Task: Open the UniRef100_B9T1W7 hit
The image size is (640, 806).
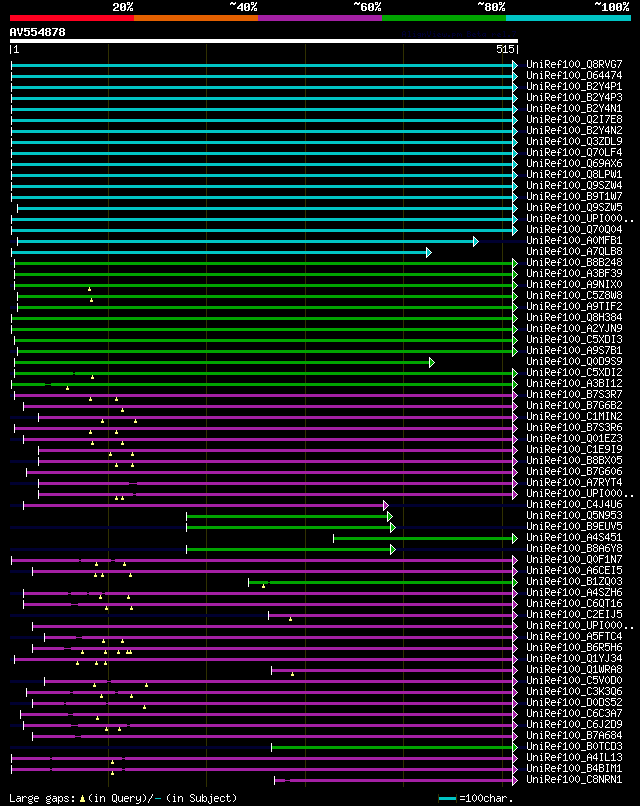Action: click(574, 196)
